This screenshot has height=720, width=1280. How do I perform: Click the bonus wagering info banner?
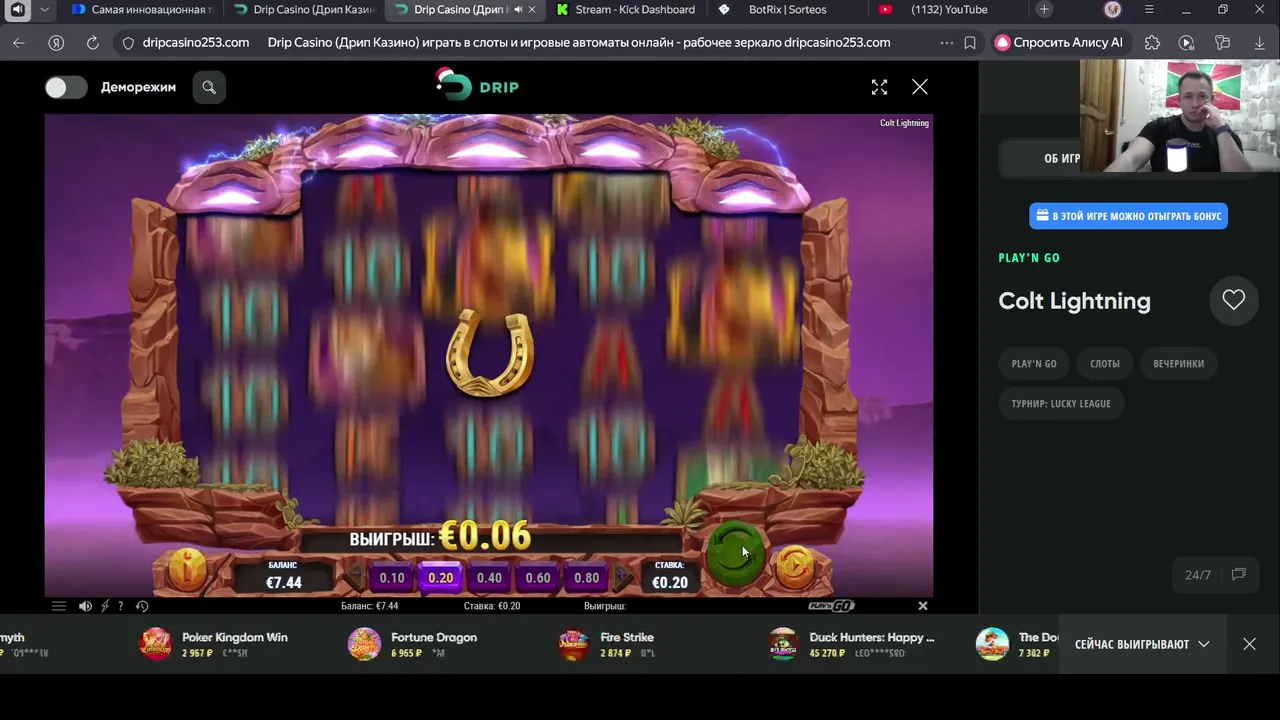coord(1128,216)
